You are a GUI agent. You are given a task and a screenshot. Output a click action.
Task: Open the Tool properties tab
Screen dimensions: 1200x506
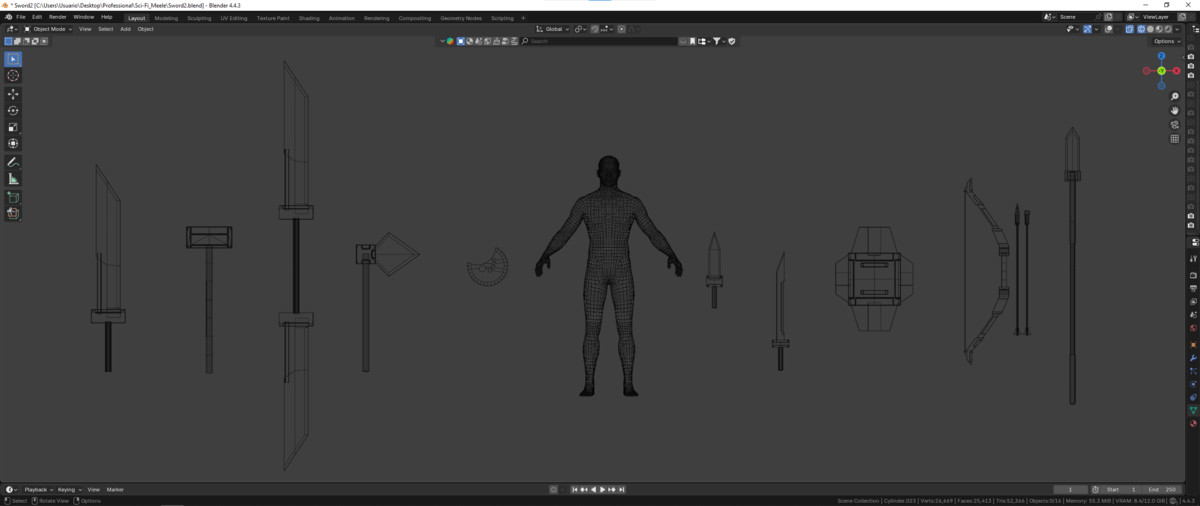(x=1193, y=259)
